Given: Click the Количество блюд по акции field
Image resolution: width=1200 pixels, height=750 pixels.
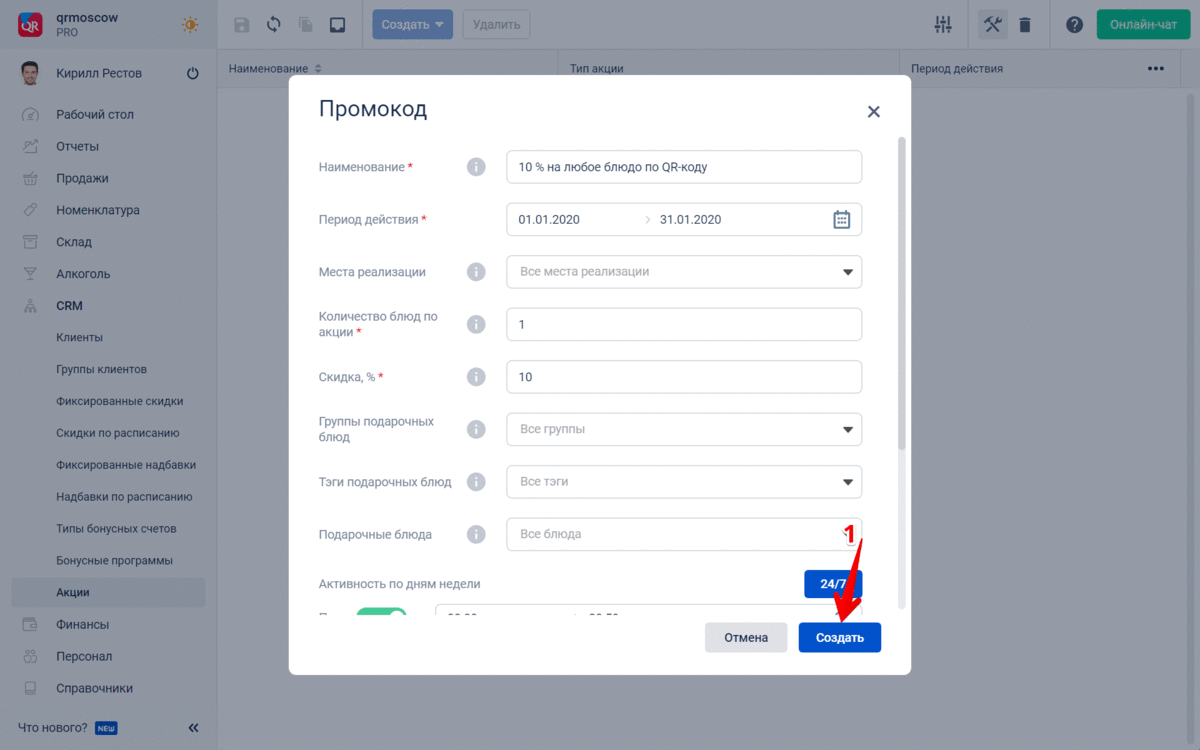Looking at the screenshot, I should pyautogui.click(x=684, y=324).
